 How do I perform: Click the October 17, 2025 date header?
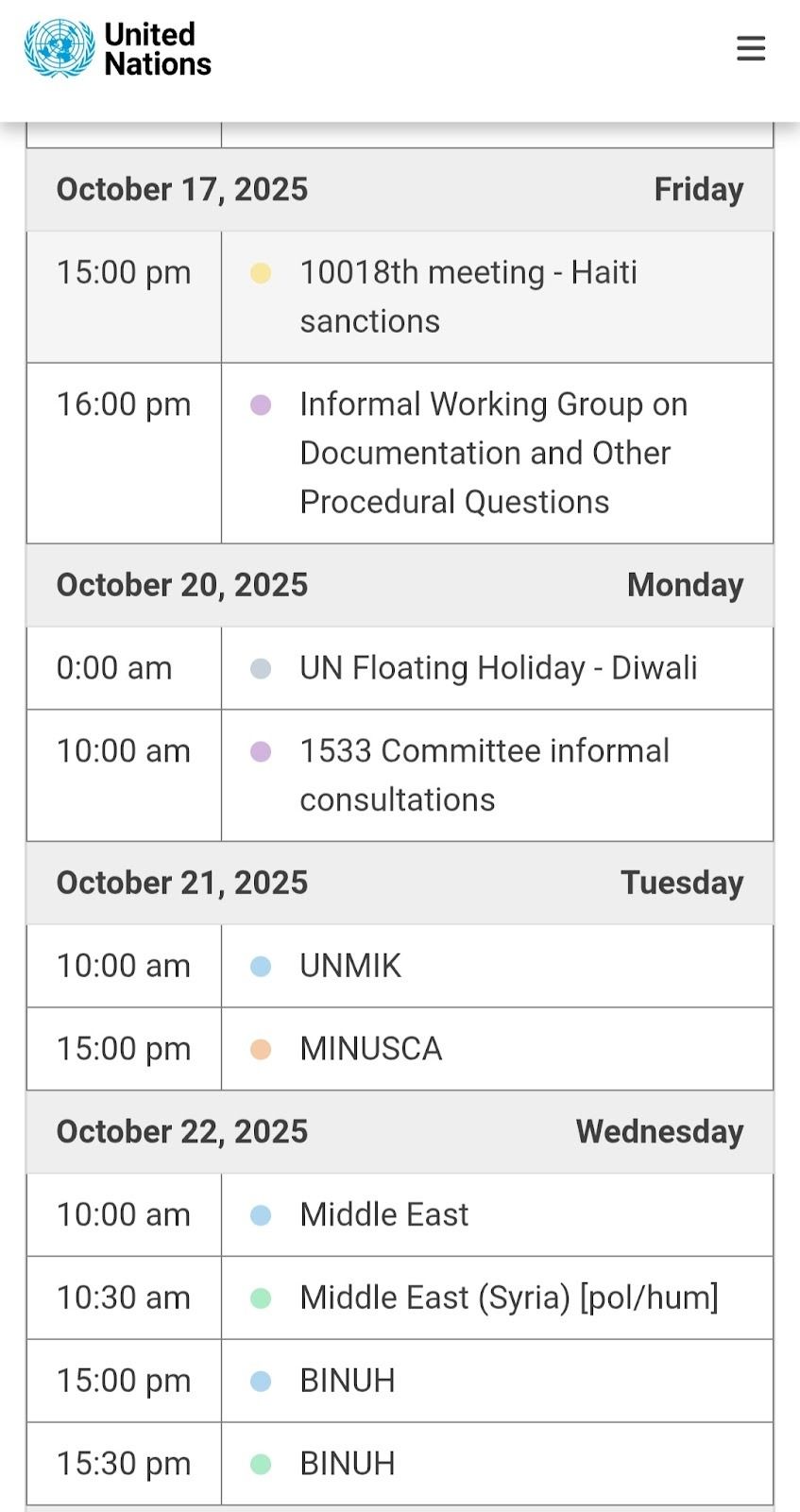point(182,189)
